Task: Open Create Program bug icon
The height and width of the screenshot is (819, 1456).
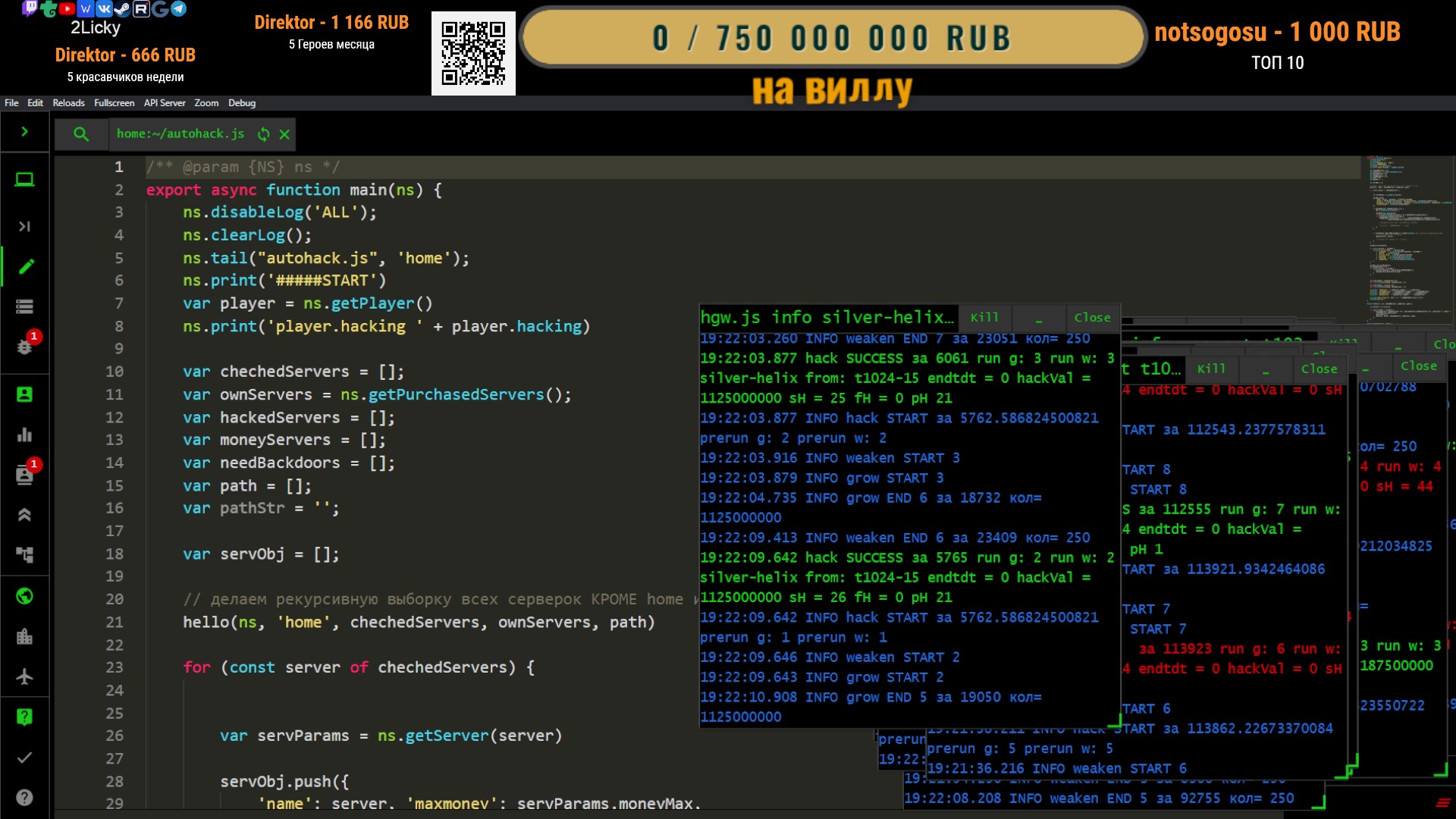Action: point(24,347)
